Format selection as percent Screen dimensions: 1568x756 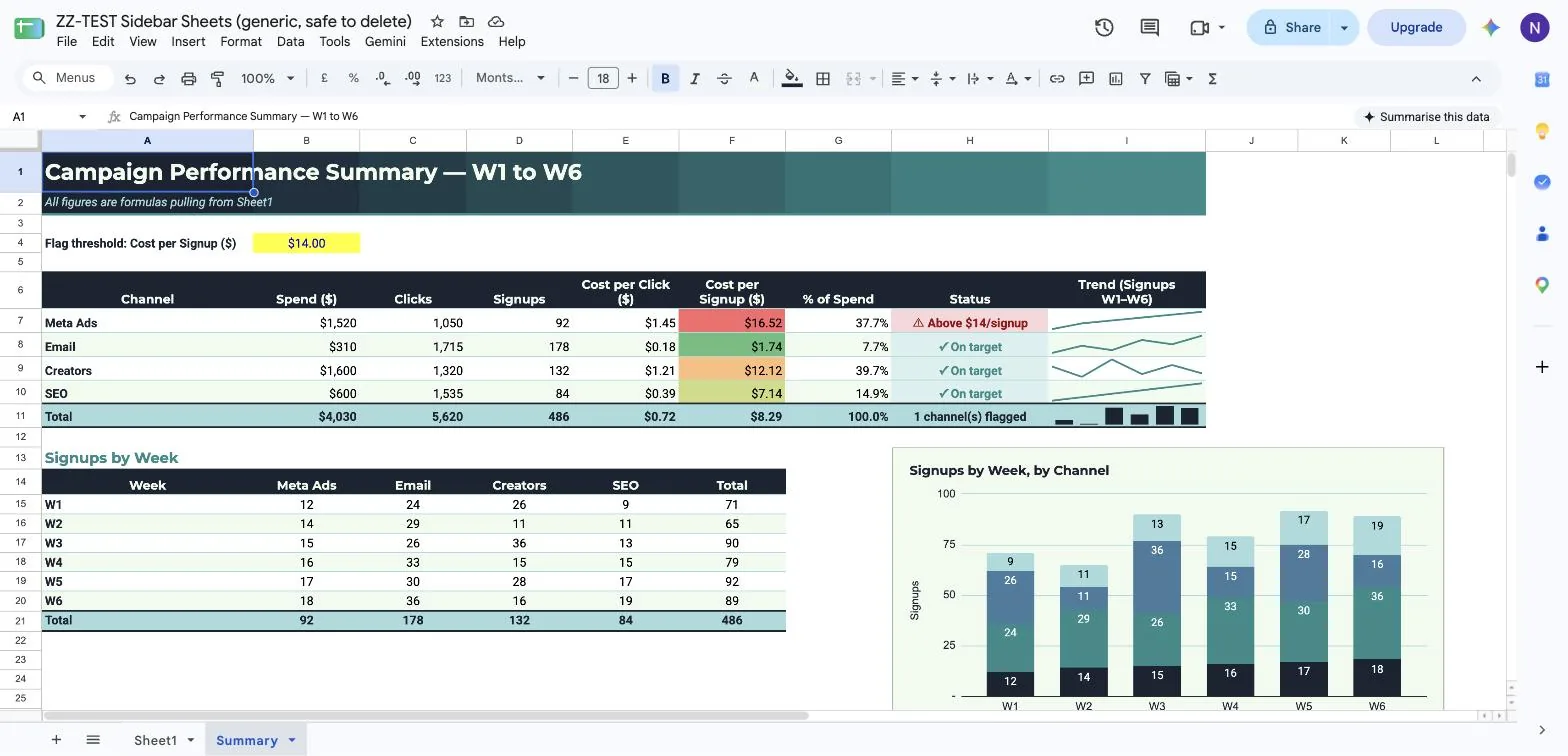[353, 78]
